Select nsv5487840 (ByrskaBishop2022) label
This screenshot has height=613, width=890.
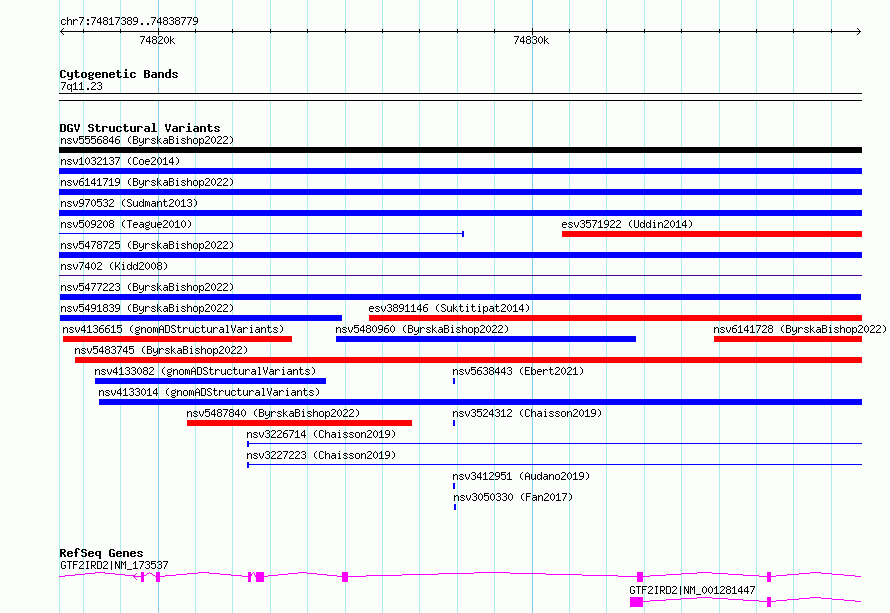(273, 413)
